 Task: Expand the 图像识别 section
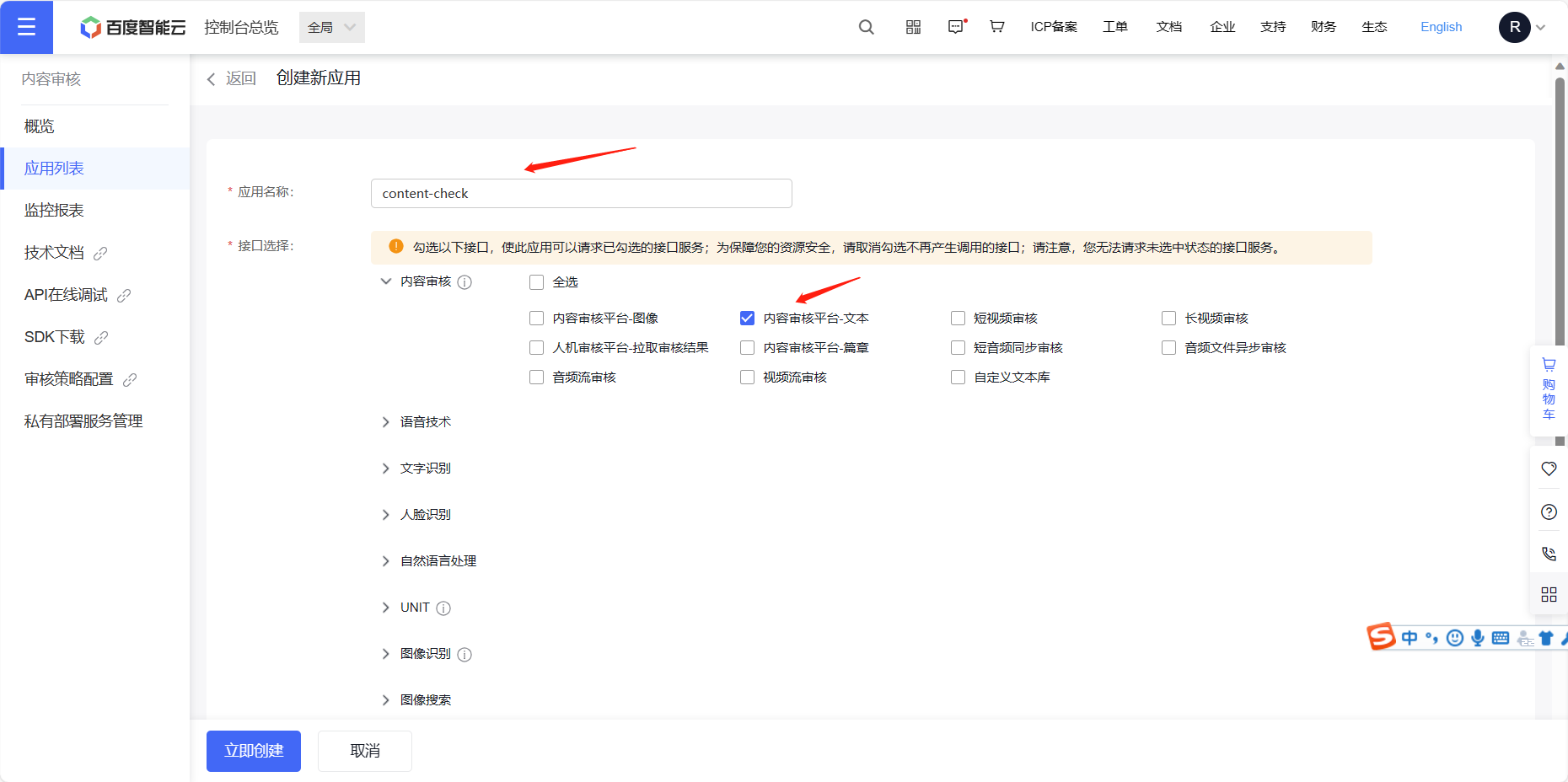click(385, 654)
